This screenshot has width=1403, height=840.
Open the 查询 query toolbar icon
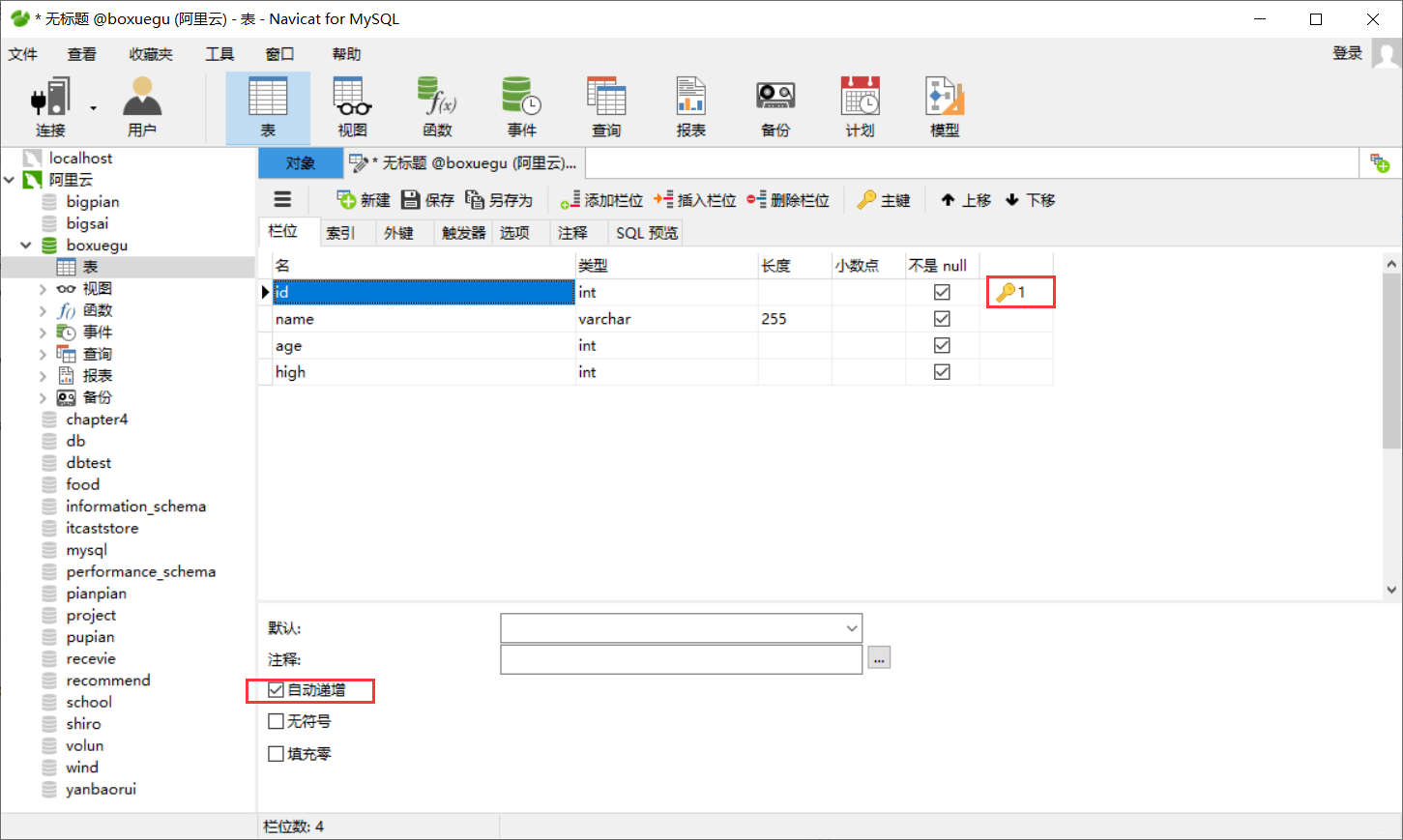click(606, 107)
